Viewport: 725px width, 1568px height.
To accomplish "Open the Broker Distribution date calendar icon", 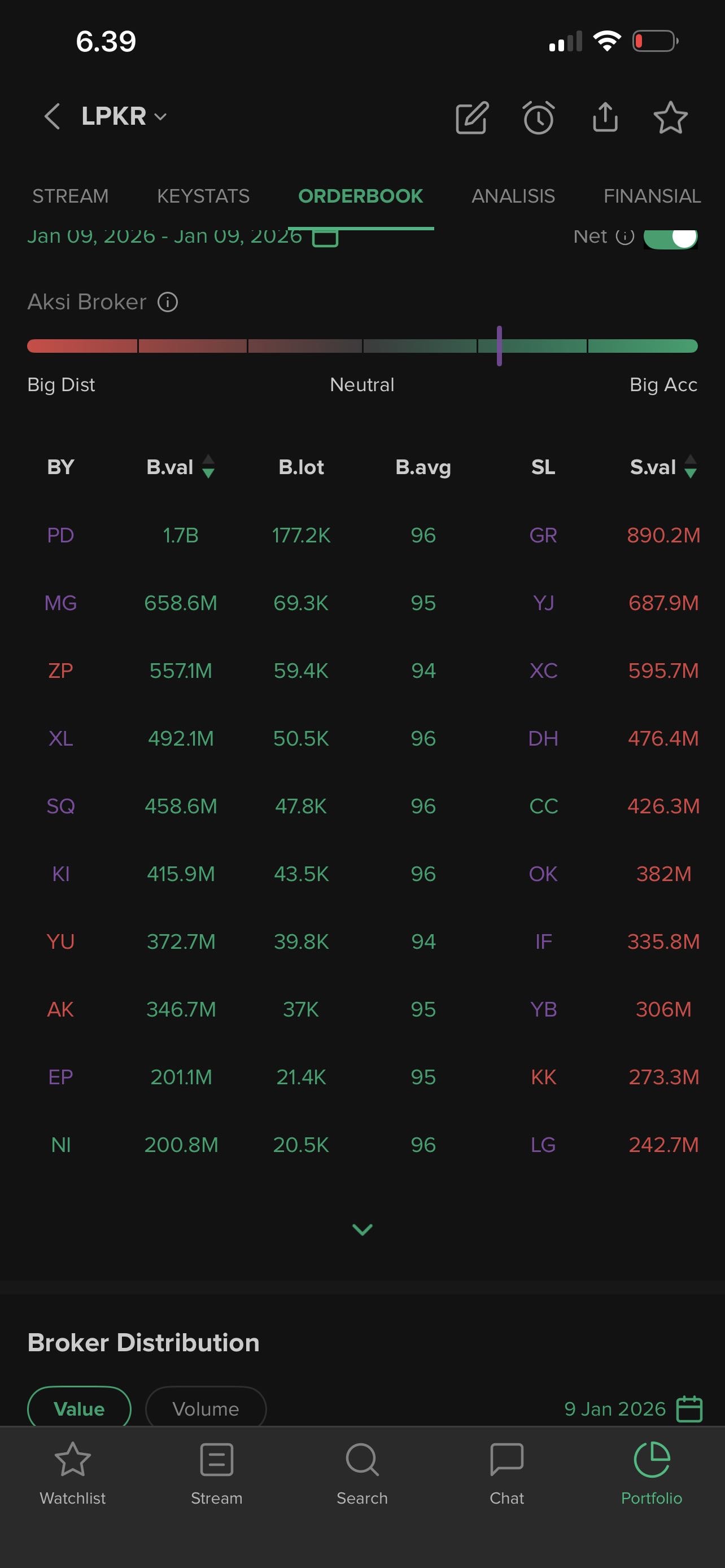I will (689, 1408).
